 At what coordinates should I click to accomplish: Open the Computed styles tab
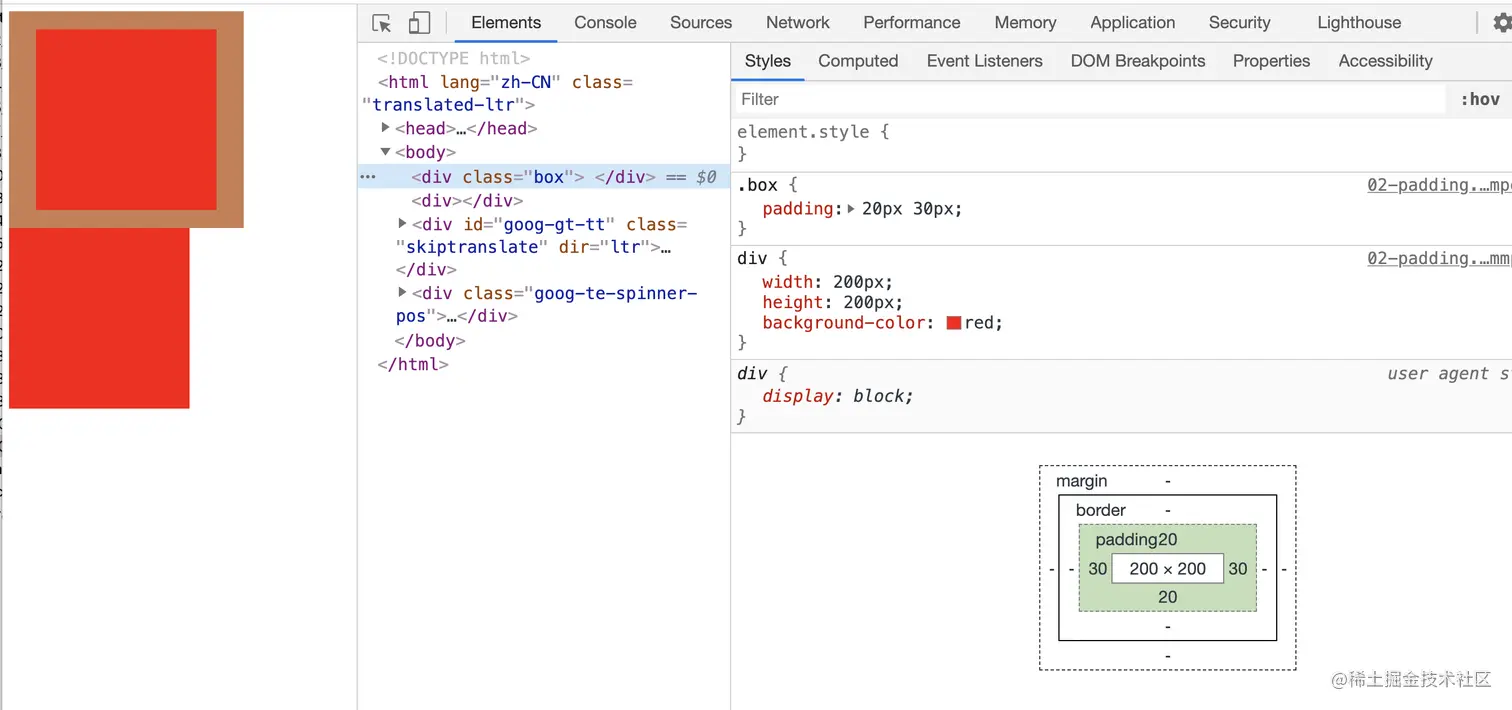858,61
